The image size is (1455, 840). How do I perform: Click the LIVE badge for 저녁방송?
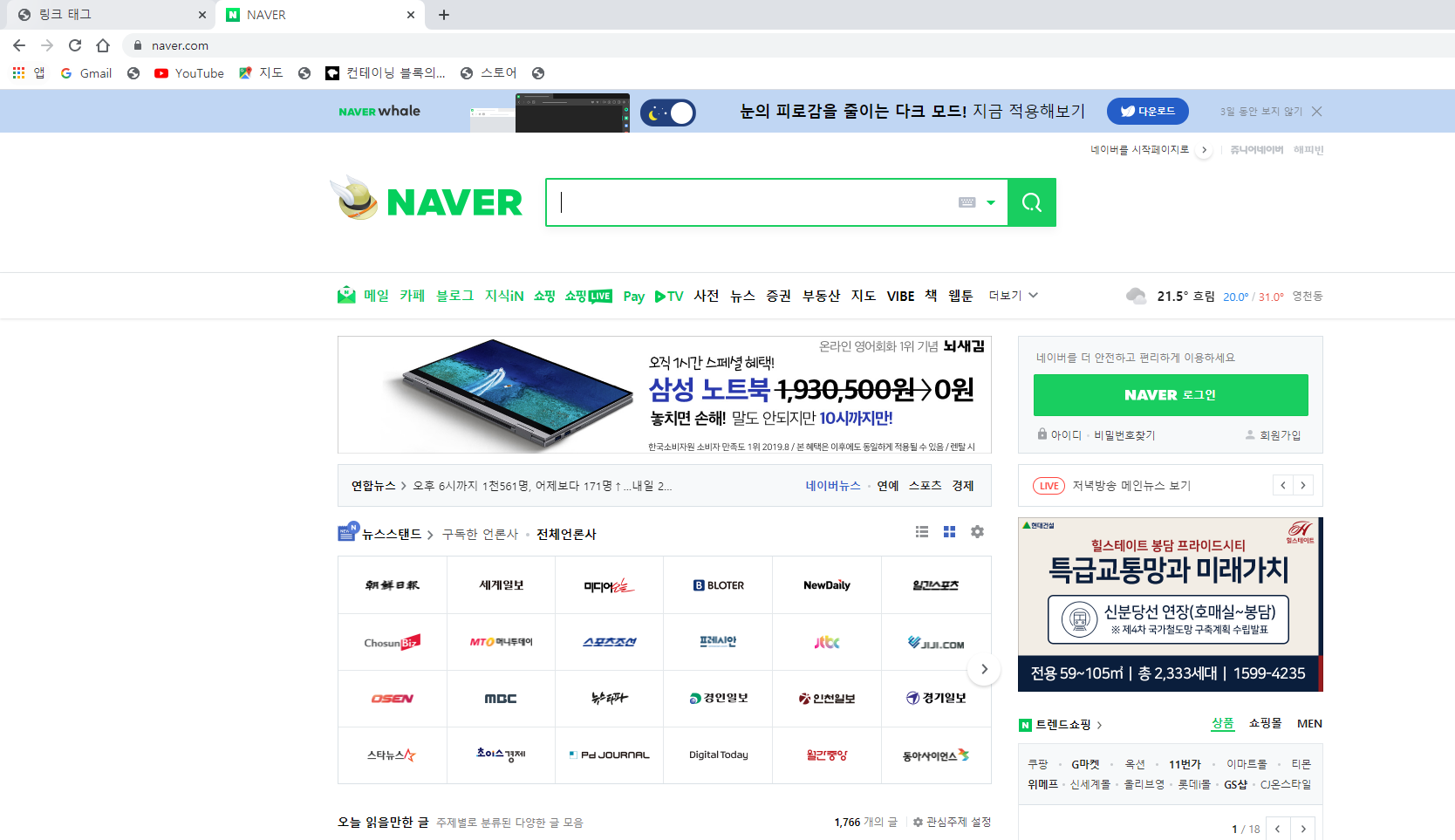click(x=1049, y=486)
